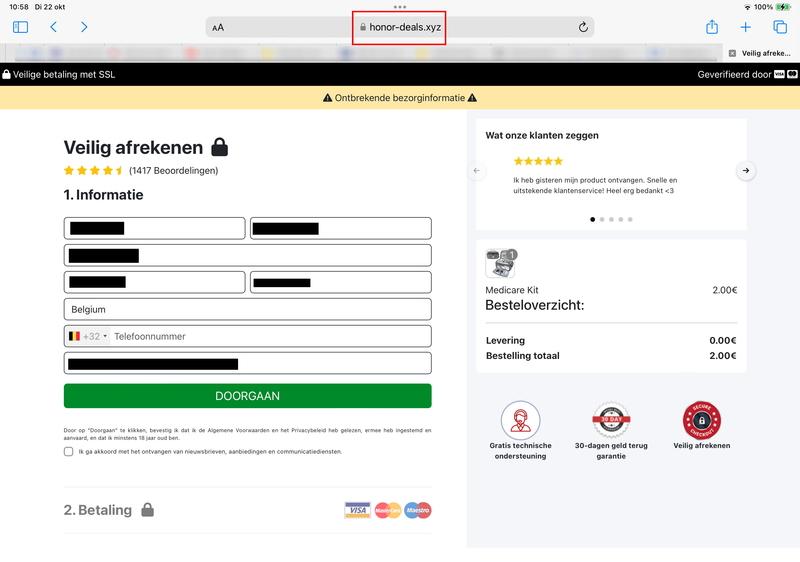Open the AA reader text size menu

tap(218, 28)
